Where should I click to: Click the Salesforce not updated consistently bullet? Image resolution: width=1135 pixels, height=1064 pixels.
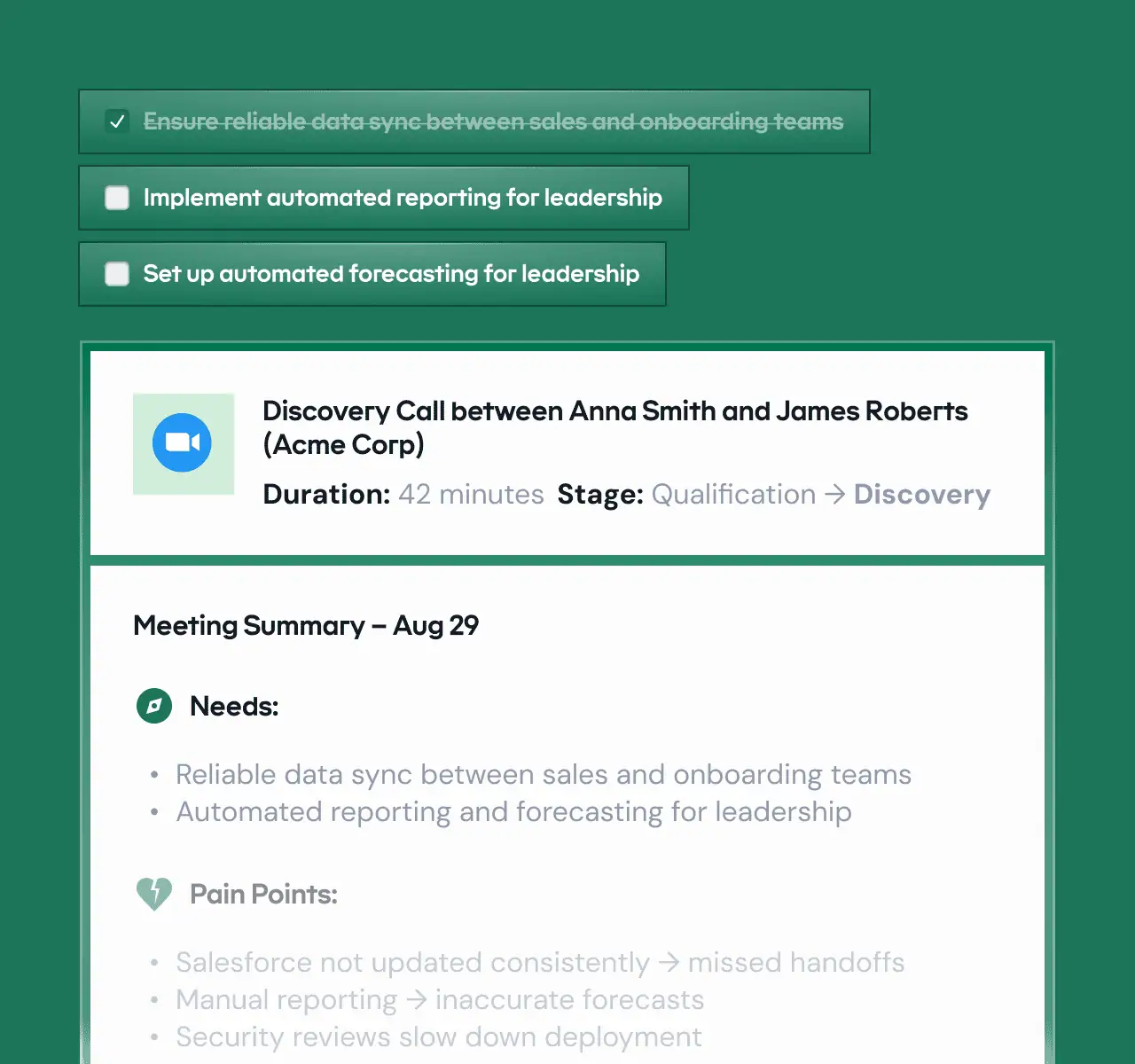tap(539, 963)
